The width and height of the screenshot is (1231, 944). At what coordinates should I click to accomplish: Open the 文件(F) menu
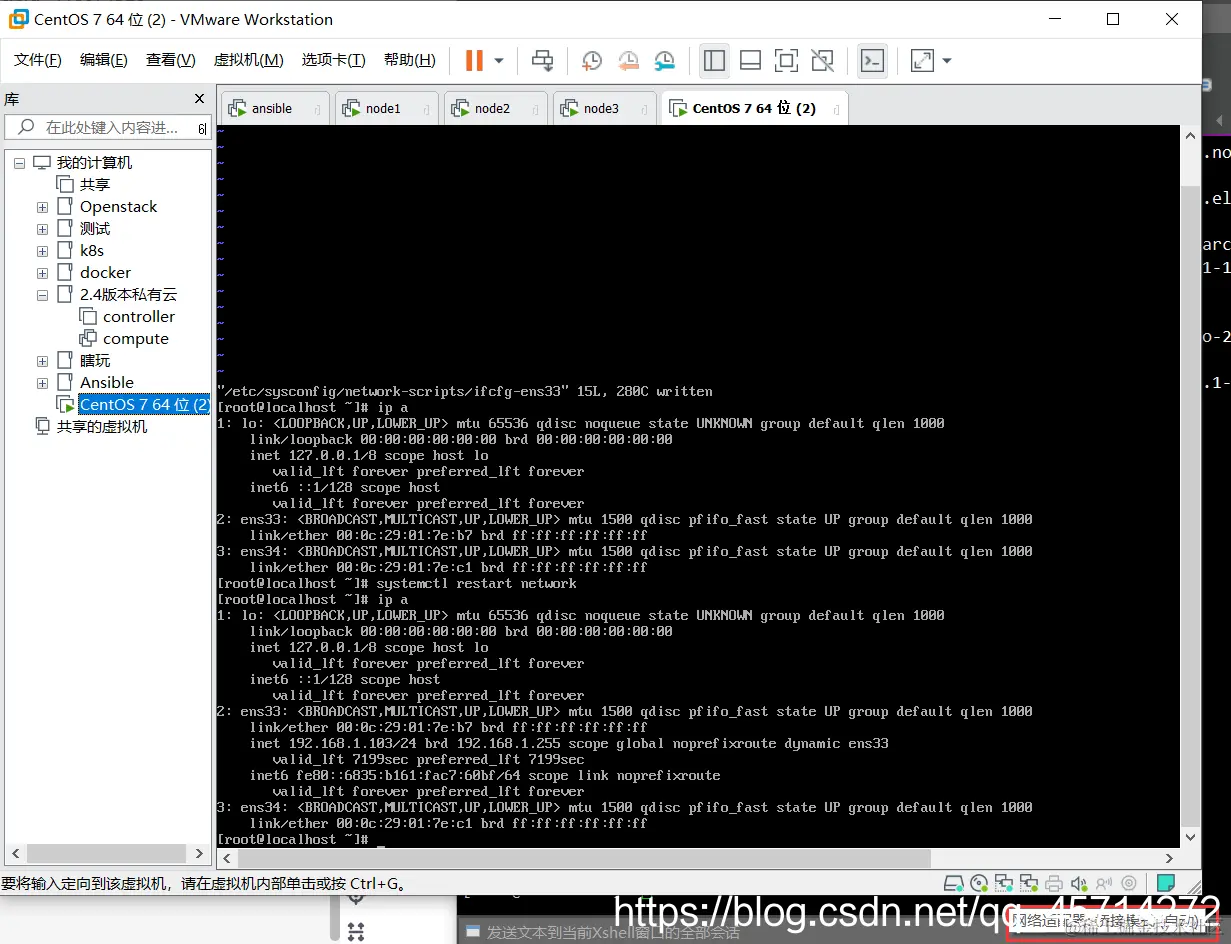point(38,60)
